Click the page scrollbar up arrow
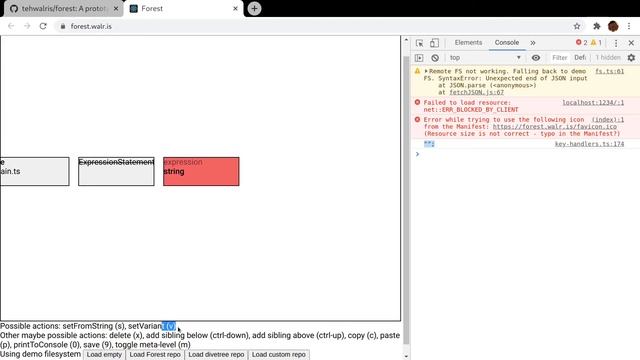 406,40
